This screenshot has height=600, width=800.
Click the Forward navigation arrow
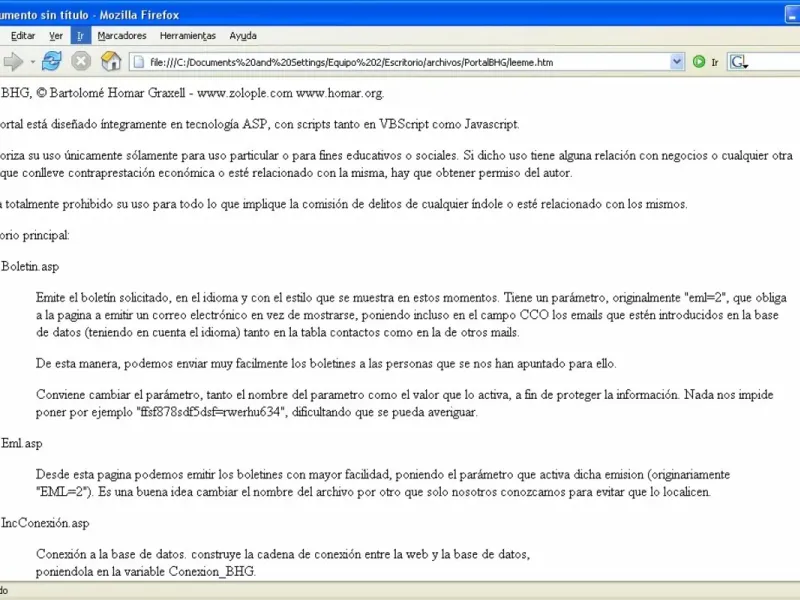point(13,62)
